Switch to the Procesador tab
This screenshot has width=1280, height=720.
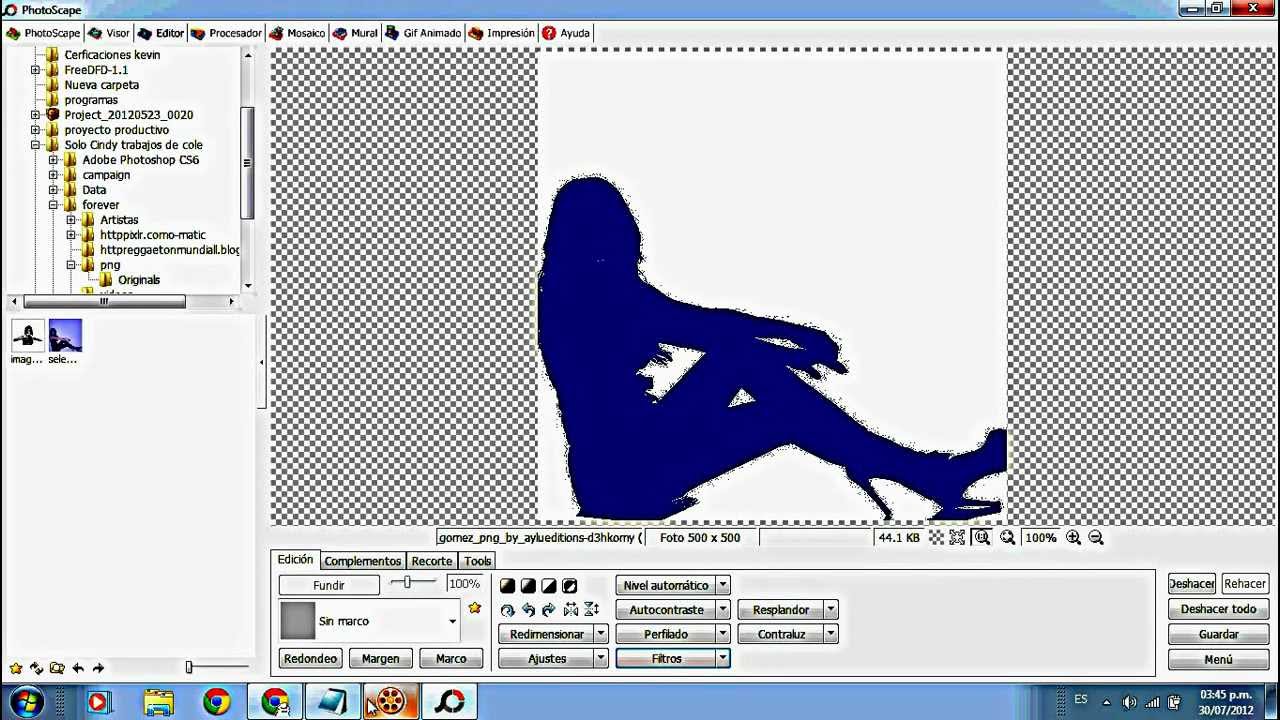pos(226,33)
